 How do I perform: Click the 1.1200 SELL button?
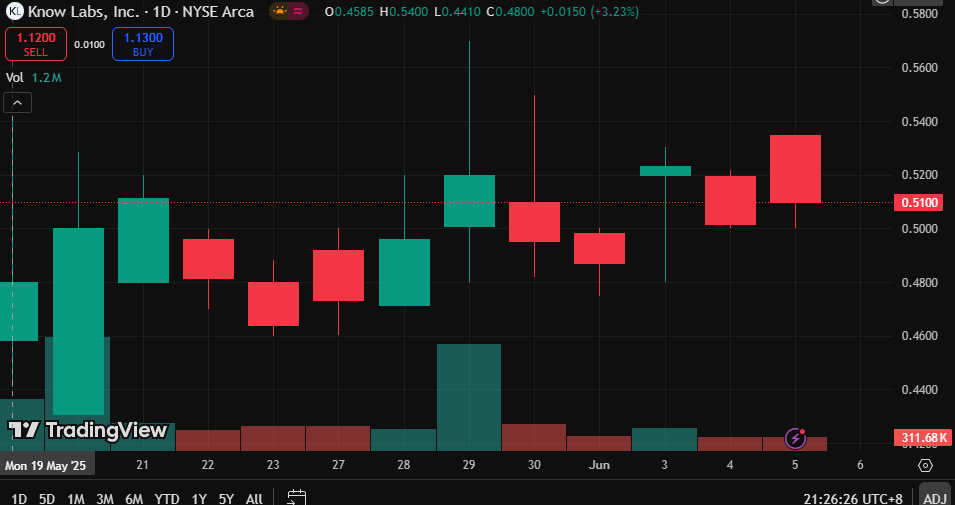tap(36, 44)
